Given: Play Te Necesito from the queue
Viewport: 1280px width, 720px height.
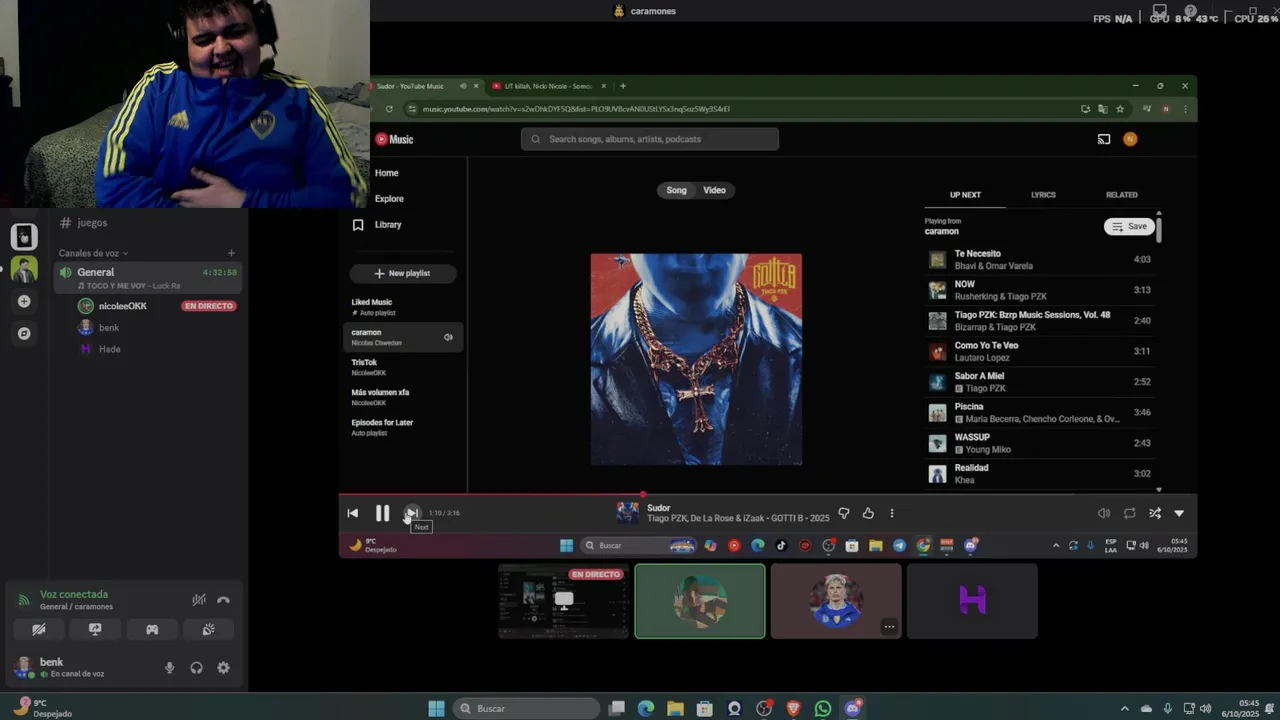Looking at the screenshot, I should [x=1039, y=260].
